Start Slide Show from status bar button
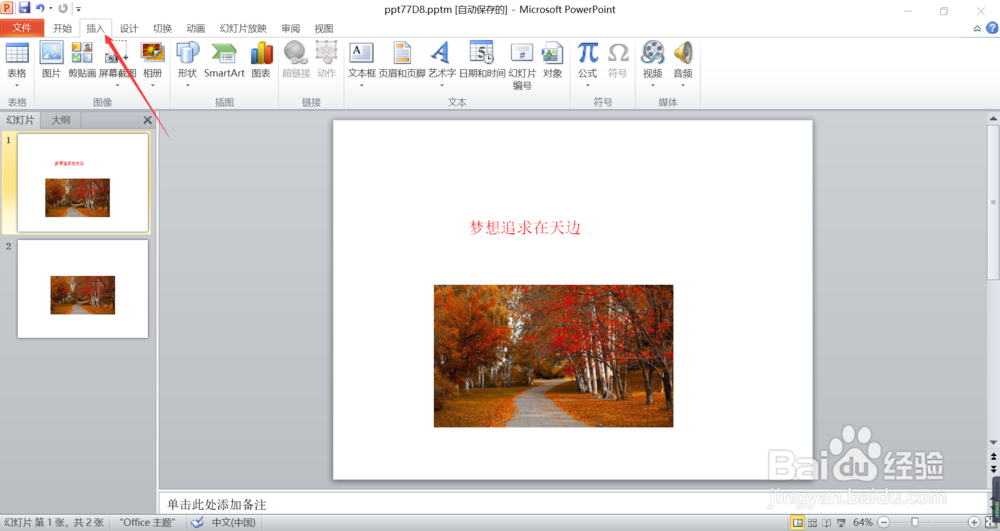The height and width of the screenshot is (531, 1000). tap(841, 523)
